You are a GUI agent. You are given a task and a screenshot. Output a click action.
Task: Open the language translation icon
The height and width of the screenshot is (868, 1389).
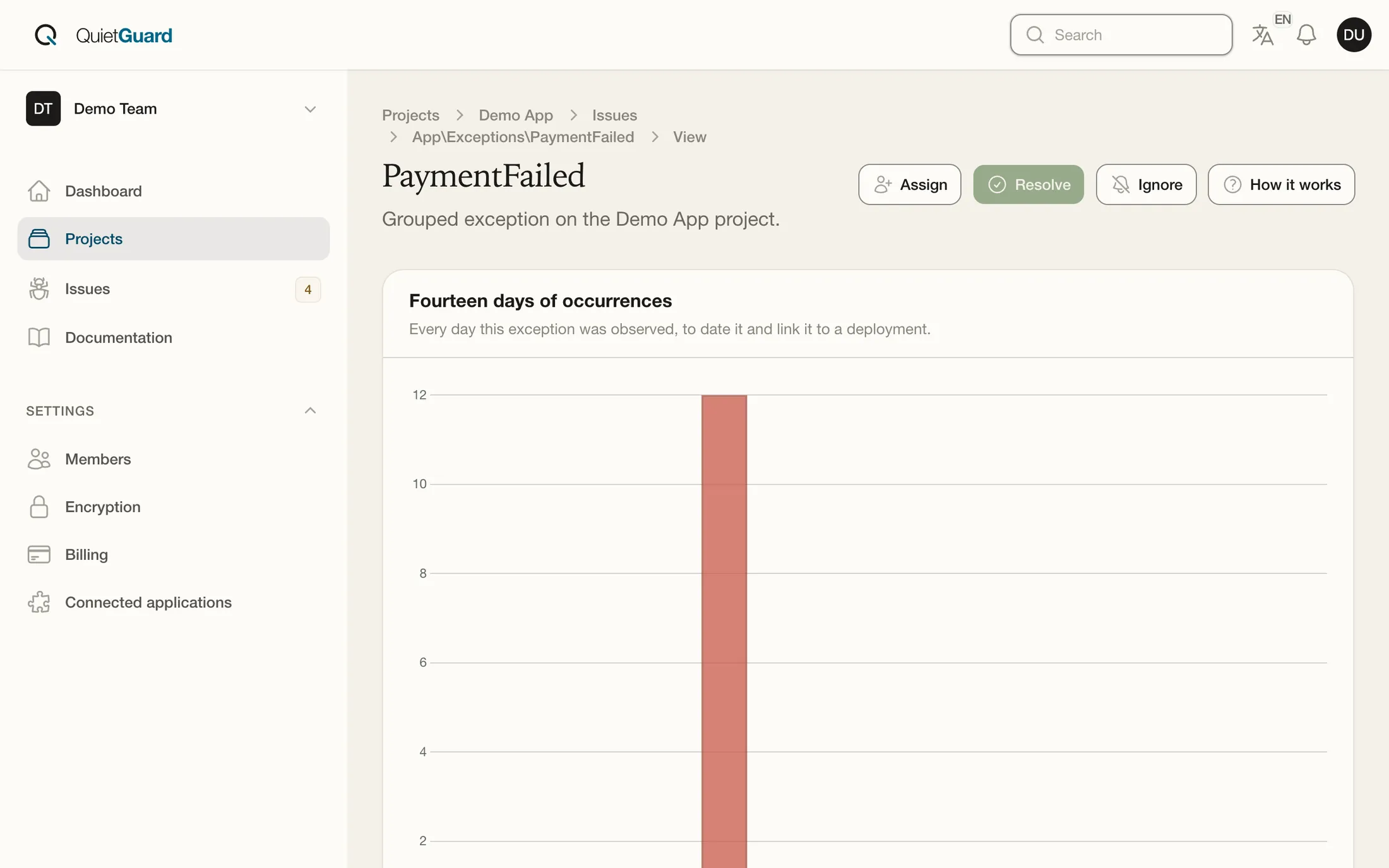point(1263,35)
